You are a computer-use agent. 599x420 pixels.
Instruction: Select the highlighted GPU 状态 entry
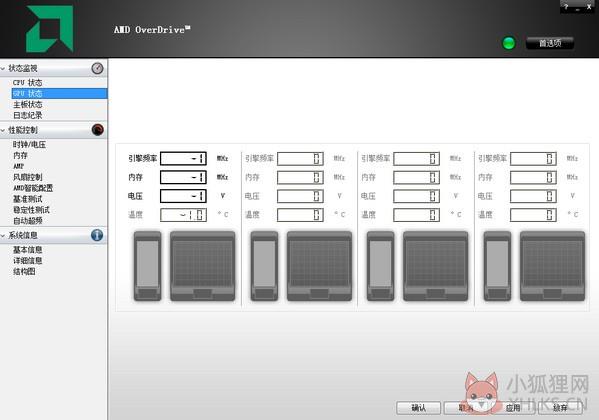click(59, 93)
